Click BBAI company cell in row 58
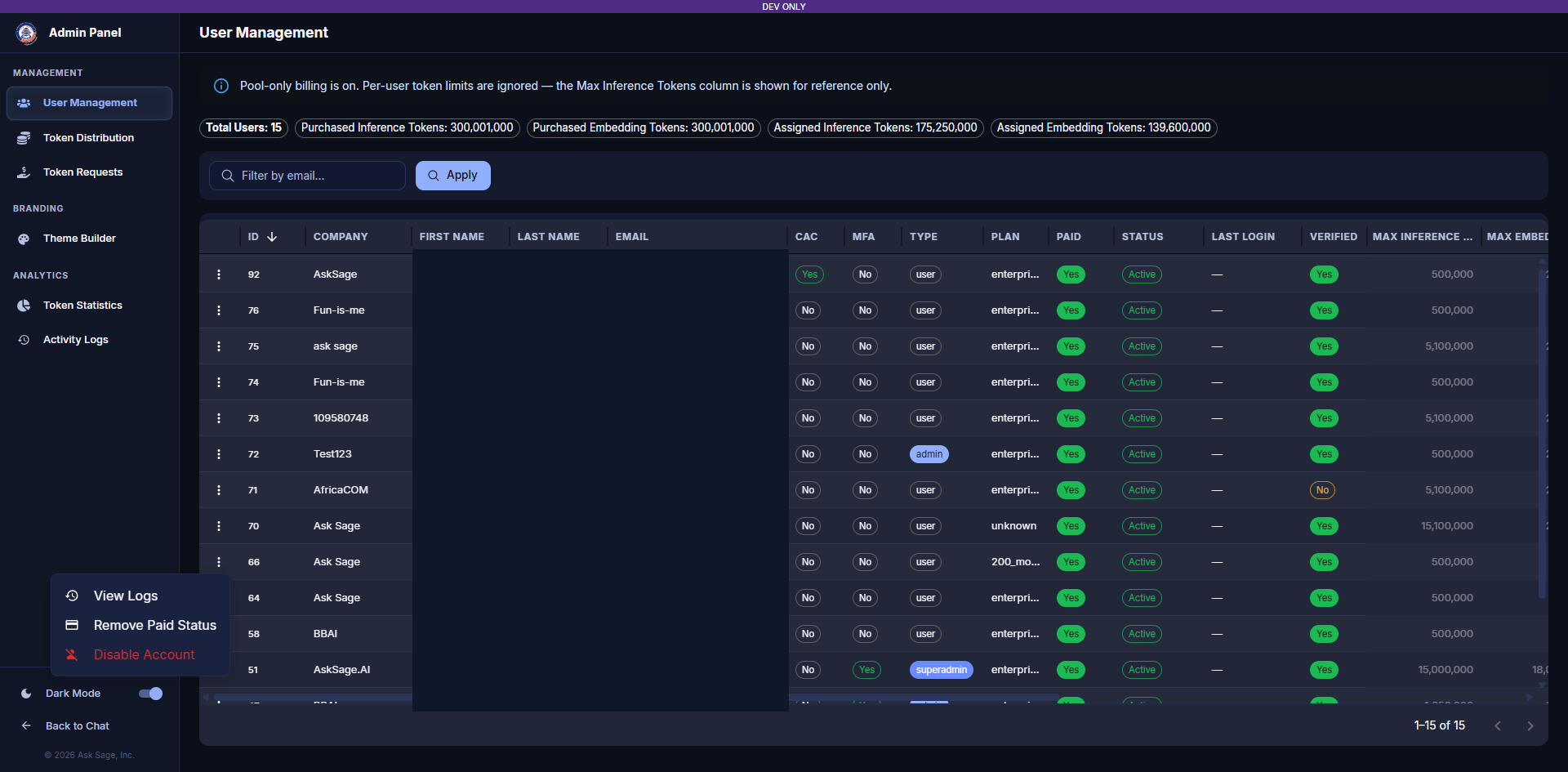 click(325, 634)
